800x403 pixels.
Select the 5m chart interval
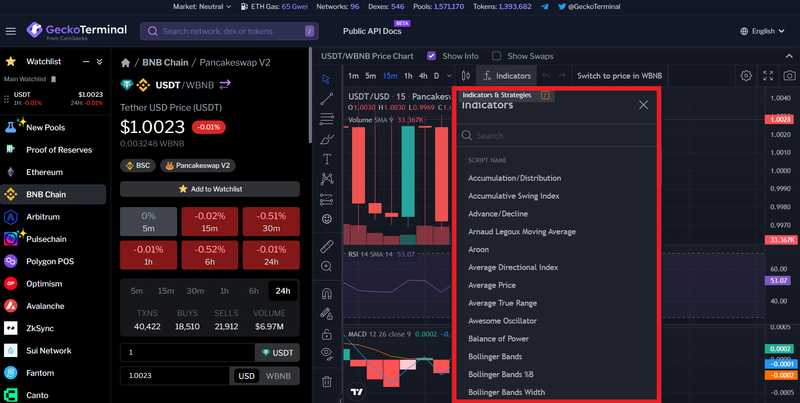tap(371, 76)
